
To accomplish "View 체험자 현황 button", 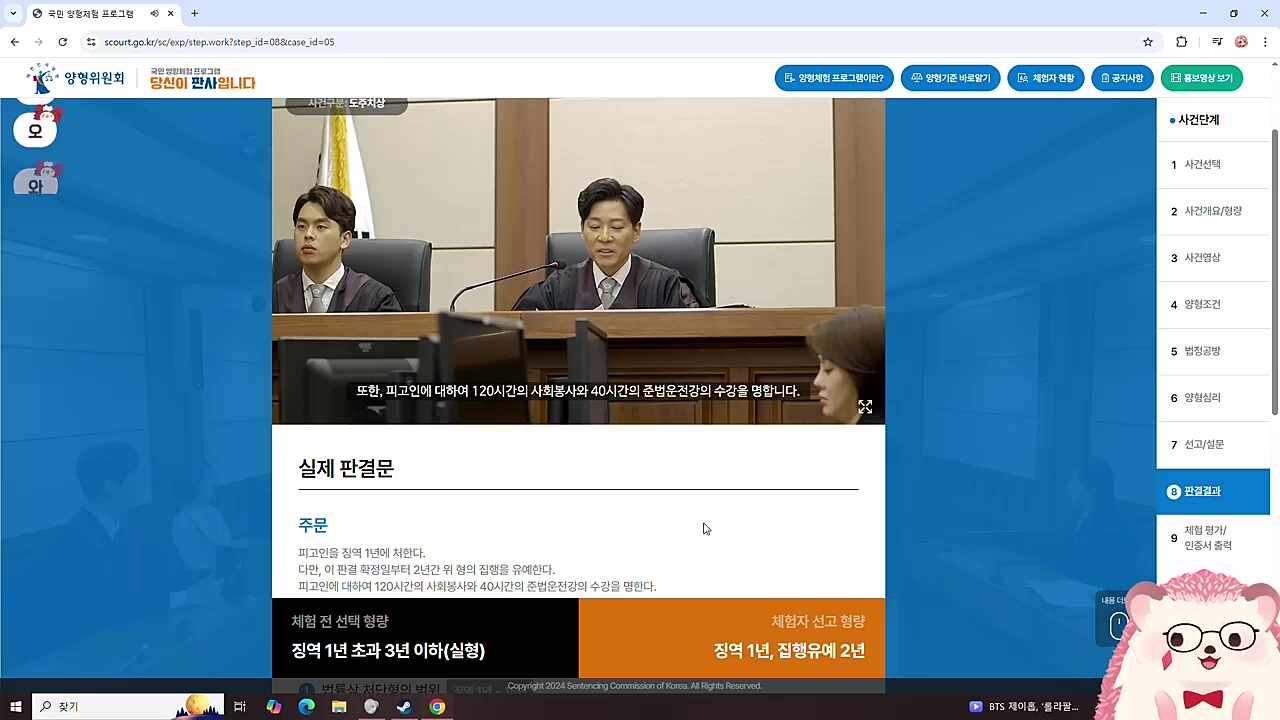I will pyautogui.click(x=1046, y=78).
